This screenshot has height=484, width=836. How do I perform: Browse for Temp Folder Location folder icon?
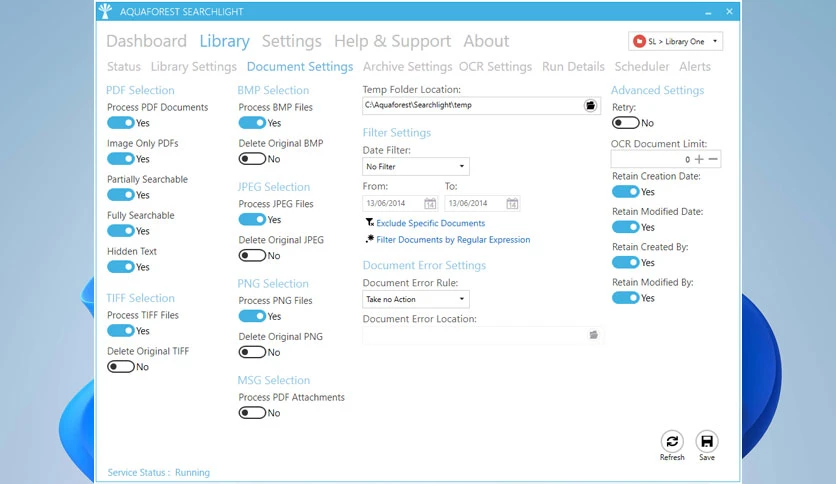(x=590, y=106)
